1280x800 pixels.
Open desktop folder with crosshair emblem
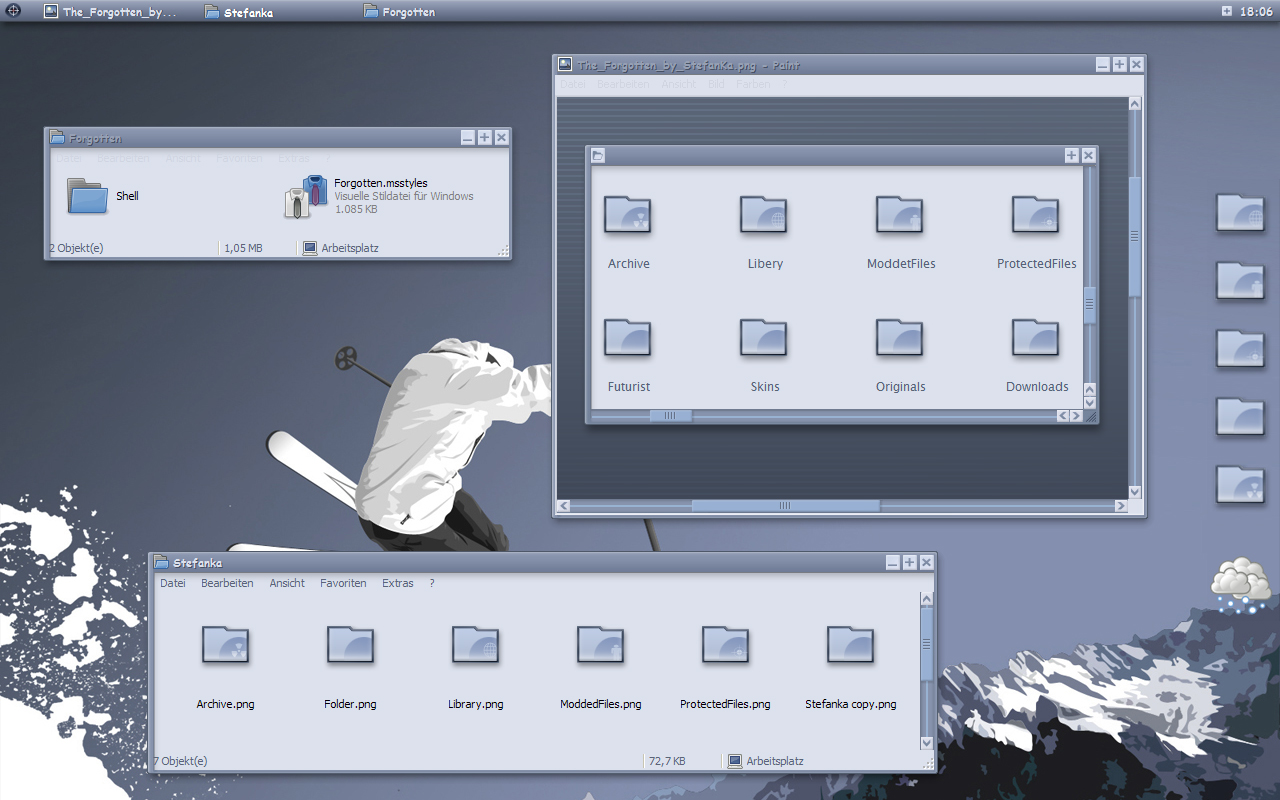pyautogui.click(x=1240, y=349)
